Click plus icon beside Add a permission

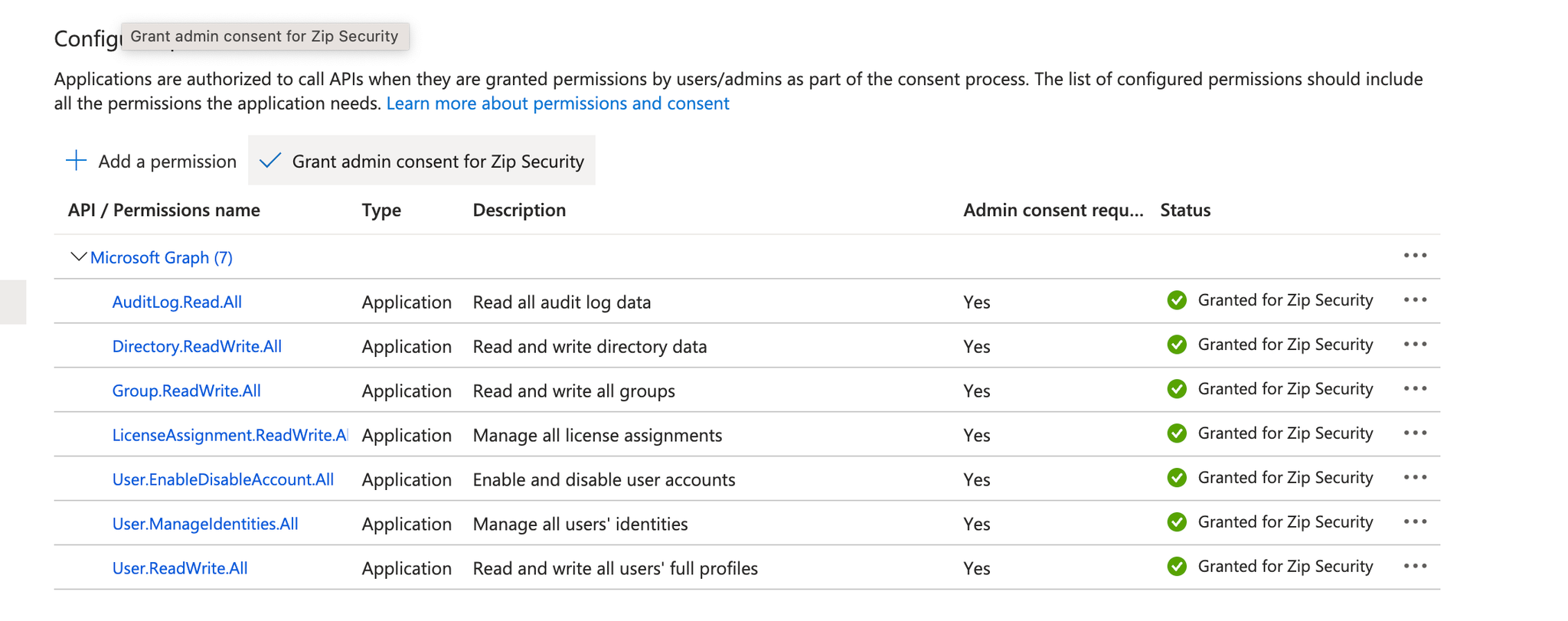point(76,161)
